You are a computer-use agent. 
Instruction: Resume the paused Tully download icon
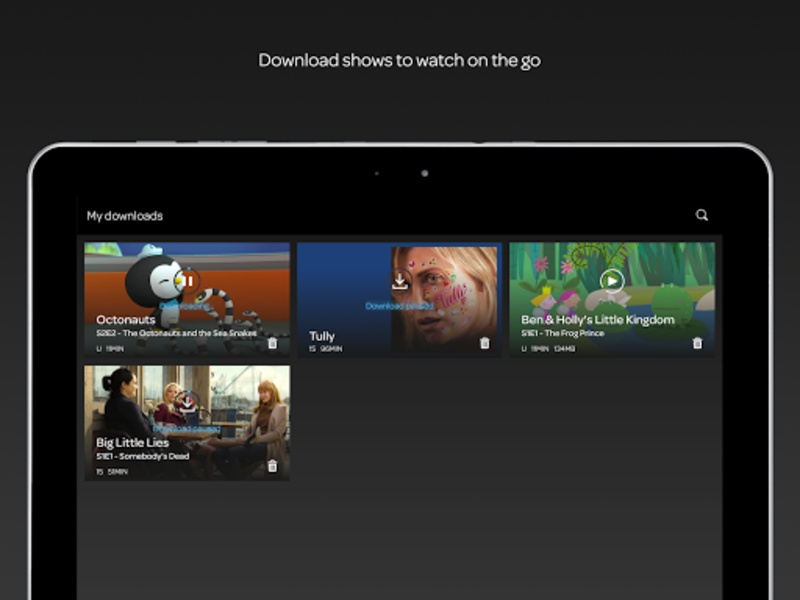[x=399, y=281]
